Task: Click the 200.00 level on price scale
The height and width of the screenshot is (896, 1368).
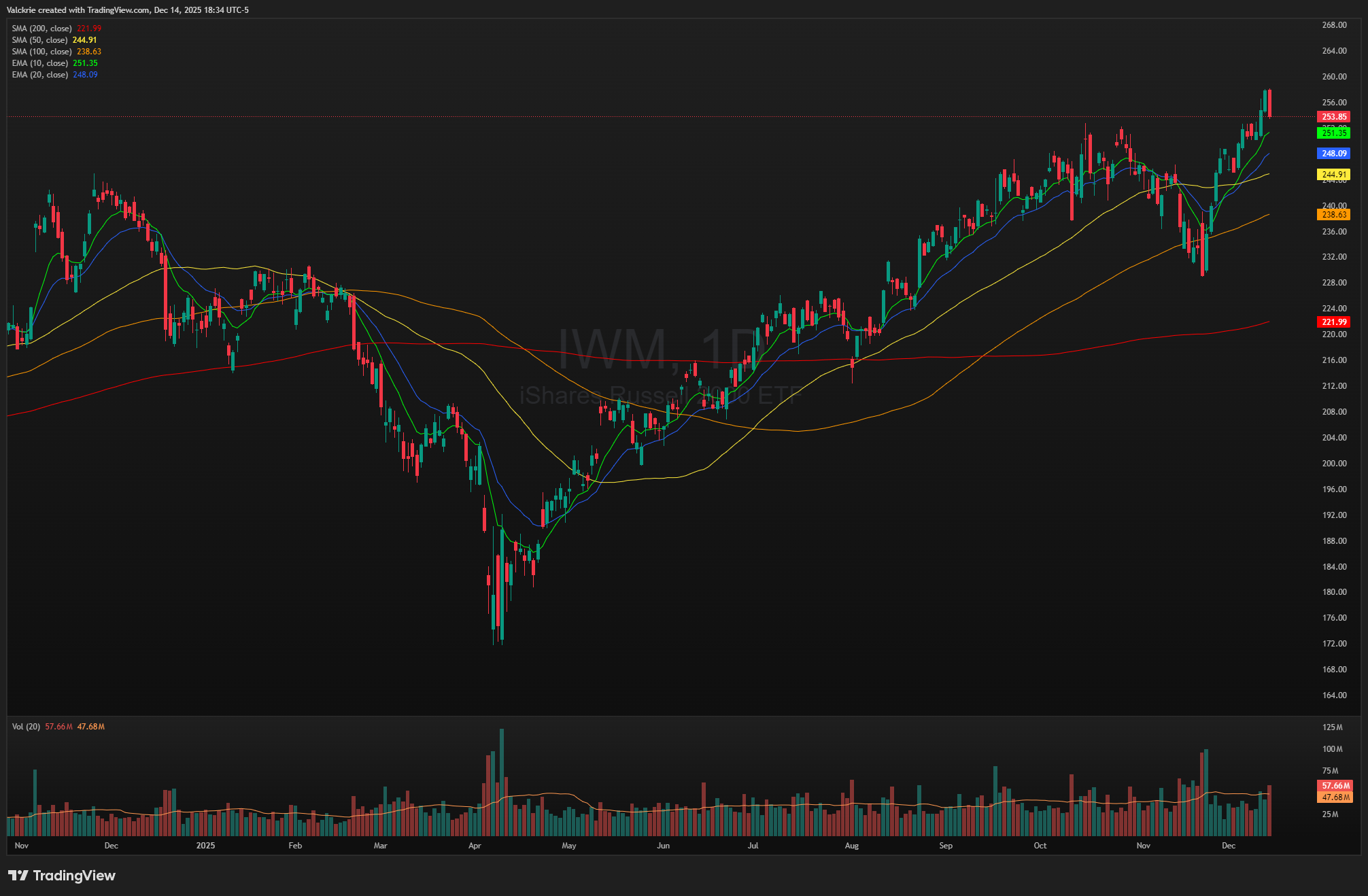Action: pos(1333,464)
